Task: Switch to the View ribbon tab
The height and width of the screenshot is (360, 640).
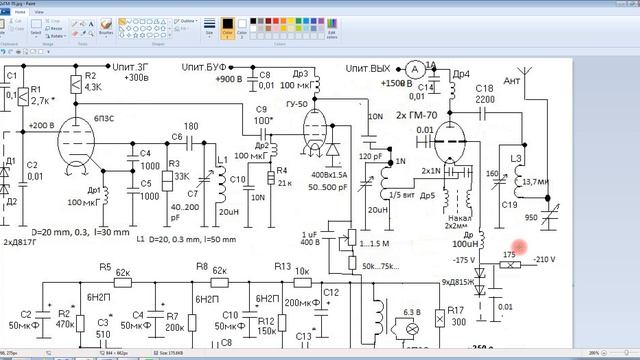Action: click(x=39, y=12)
